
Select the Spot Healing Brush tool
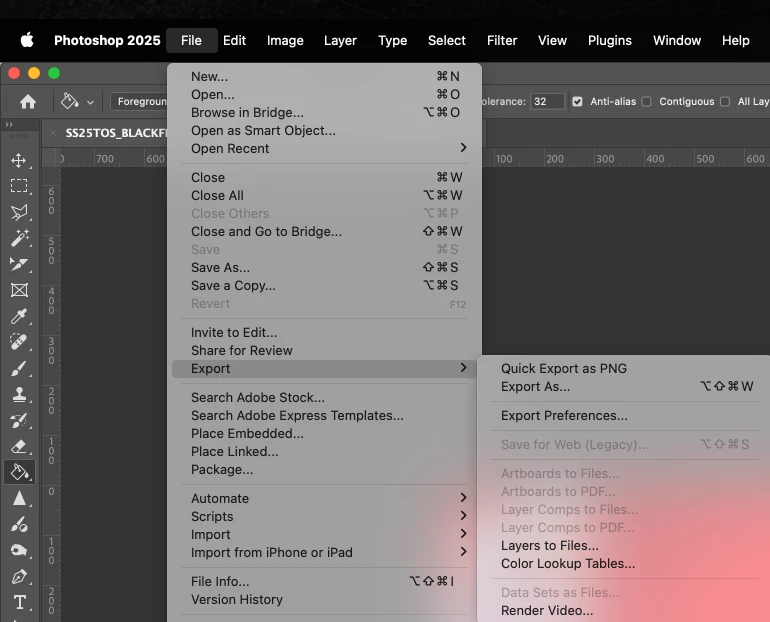pos(19,342)
